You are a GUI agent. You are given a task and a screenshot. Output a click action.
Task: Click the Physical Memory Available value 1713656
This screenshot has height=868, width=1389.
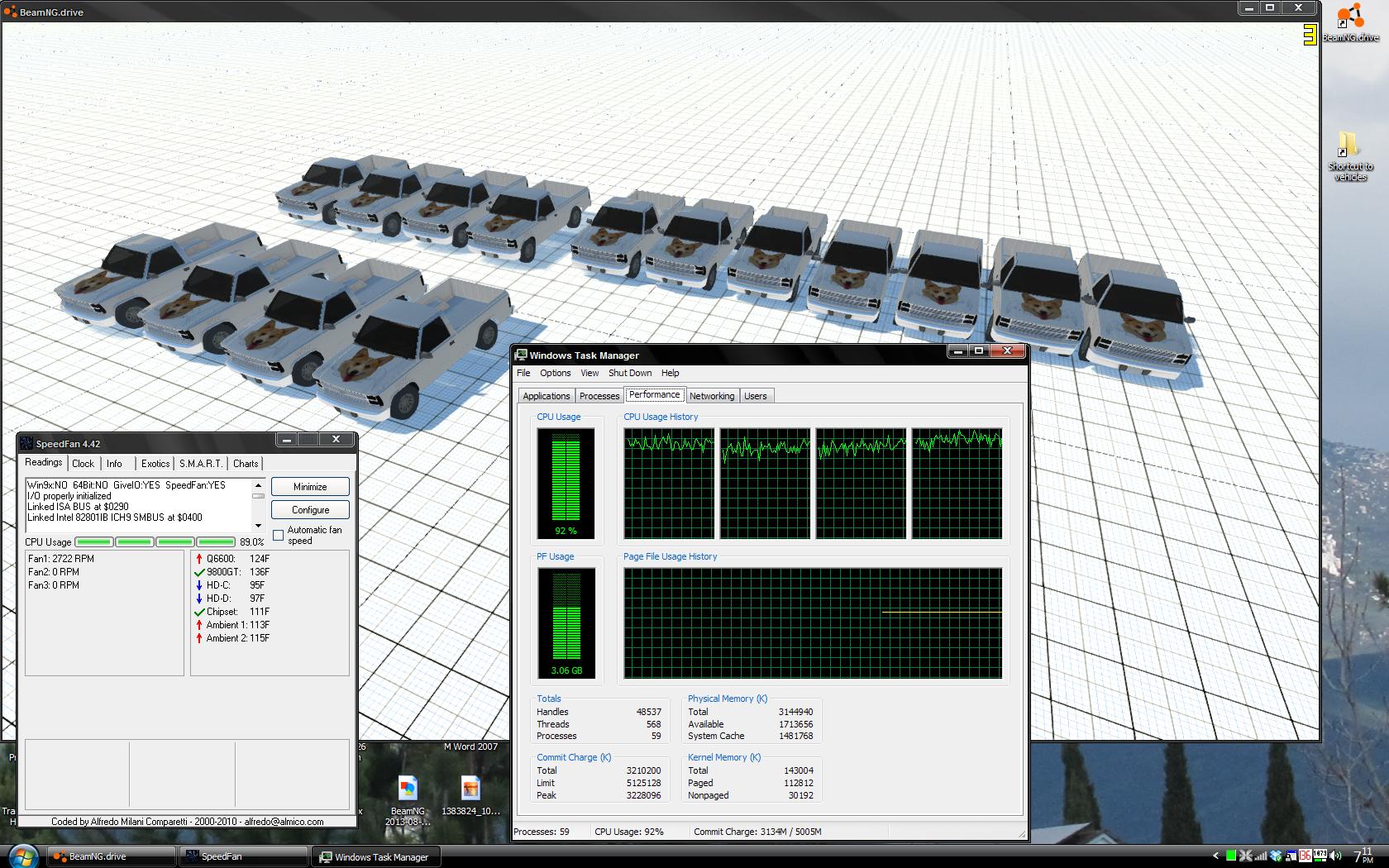795,724
